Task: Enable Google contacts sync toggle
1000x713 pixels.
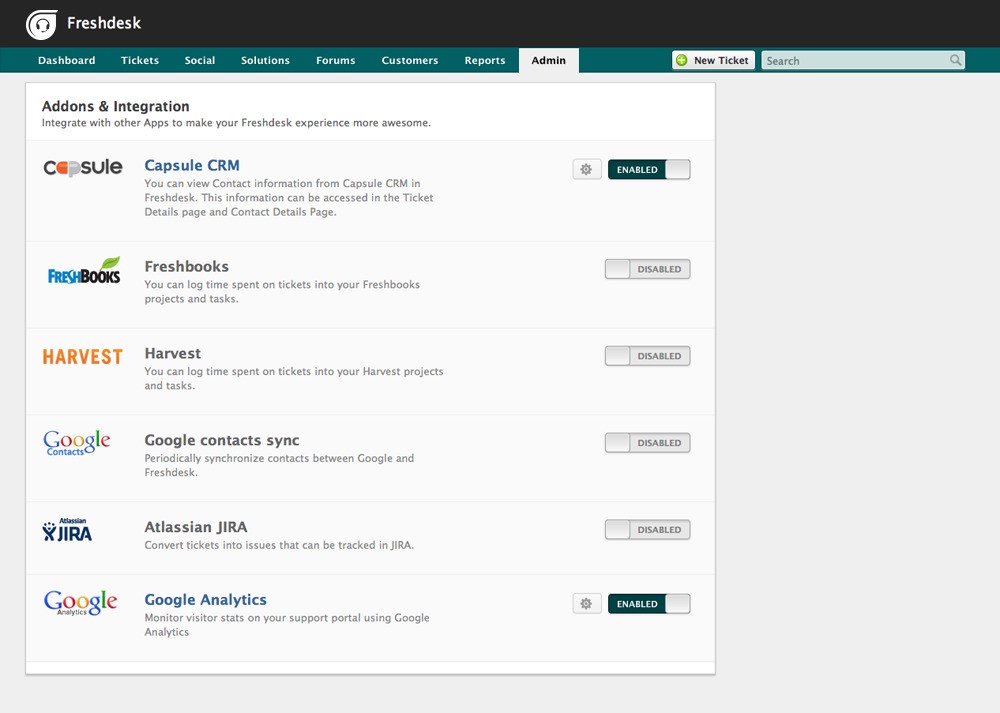Action: [647, 443]
